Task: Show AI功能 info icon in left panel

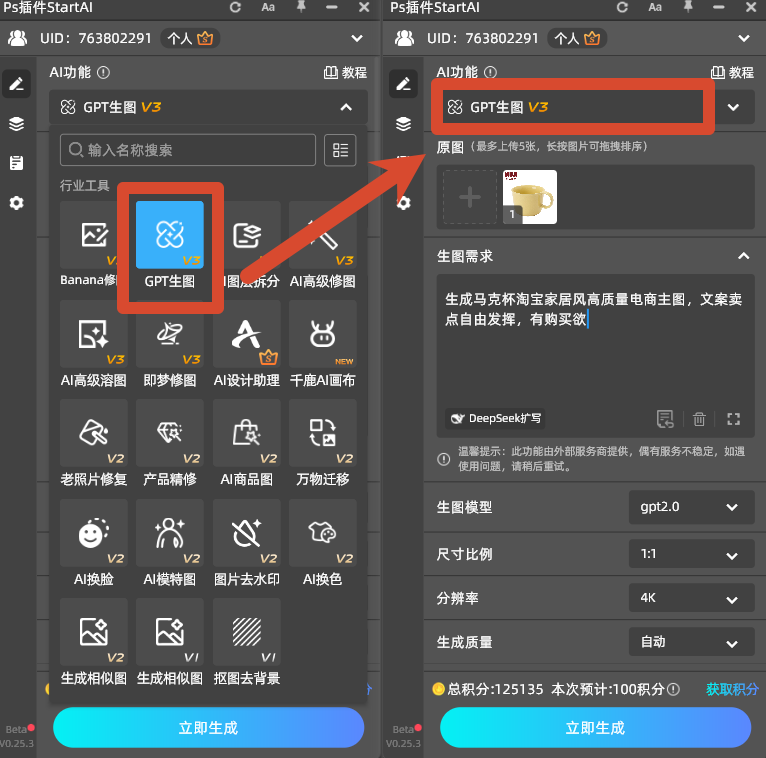Action: (103, 73)
